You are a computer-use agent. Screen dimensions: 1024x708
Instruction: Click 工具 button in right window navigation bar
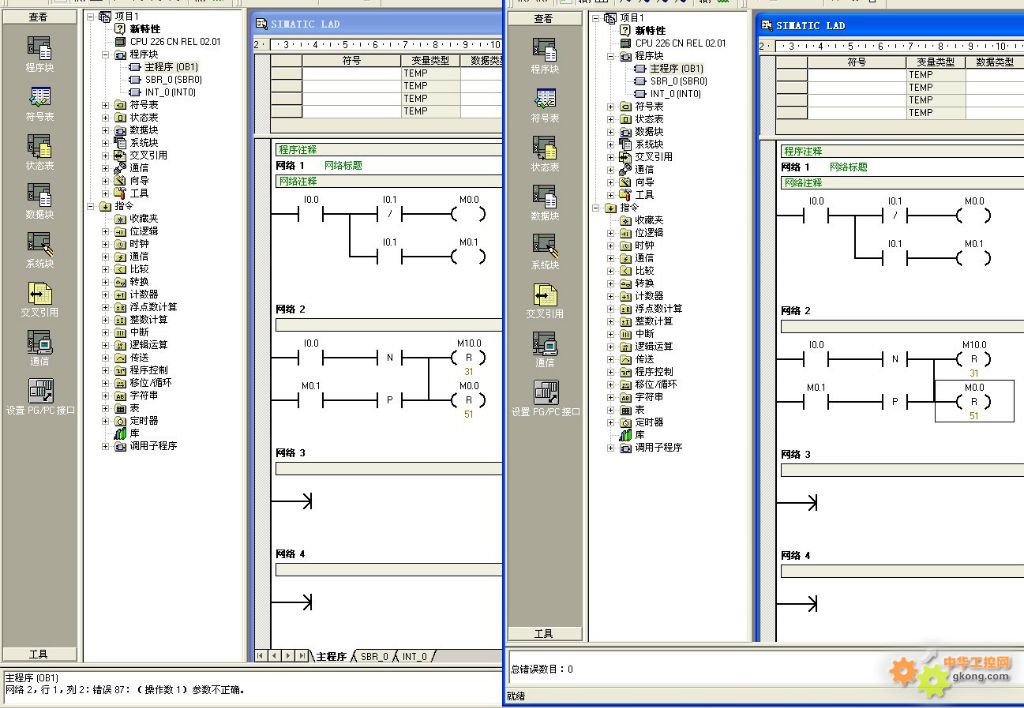544,634
